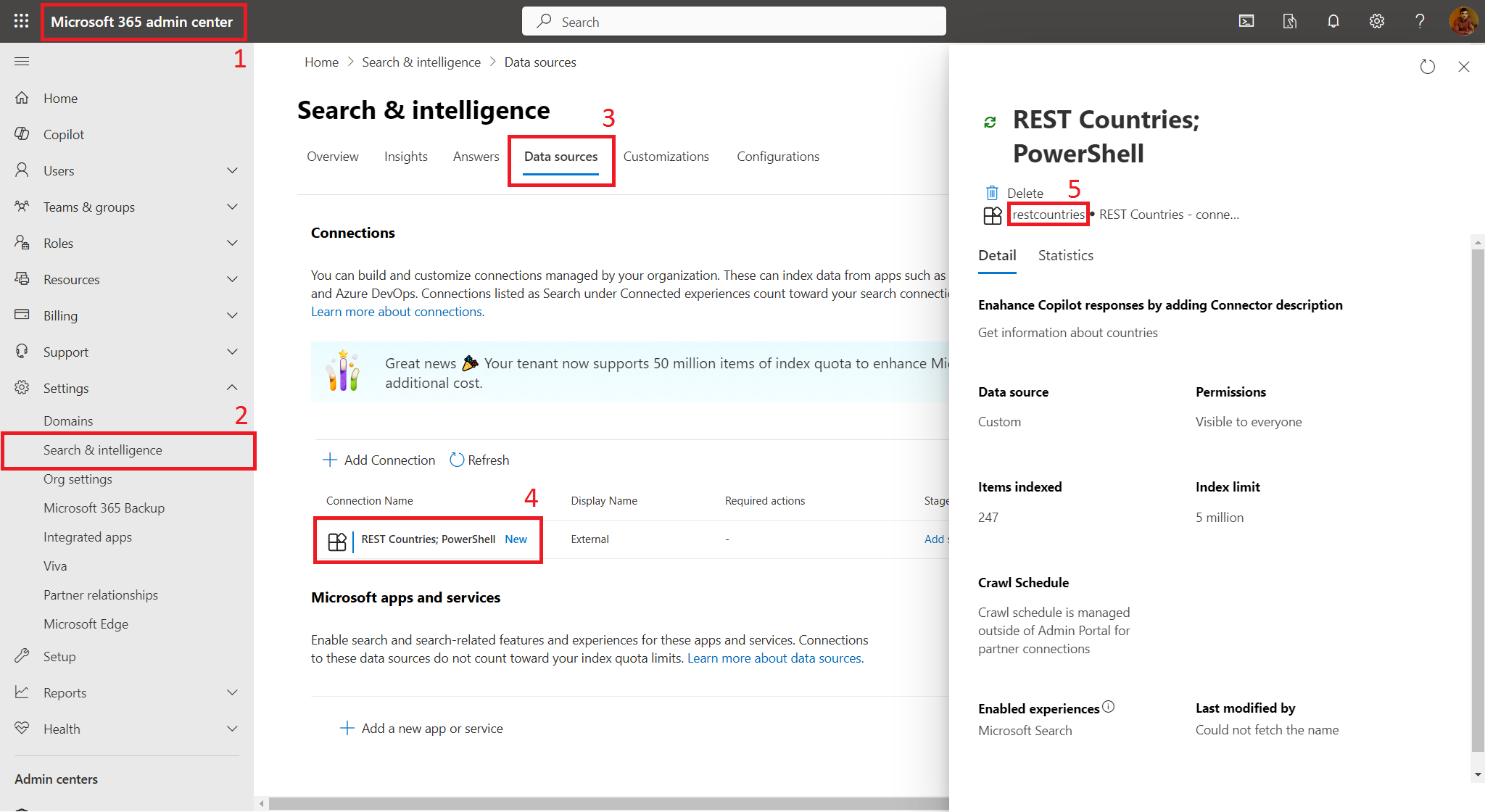Expand the Billing menu chevron
The height and width of the screenshot is (812, 1485).
(x=232, y=315)
